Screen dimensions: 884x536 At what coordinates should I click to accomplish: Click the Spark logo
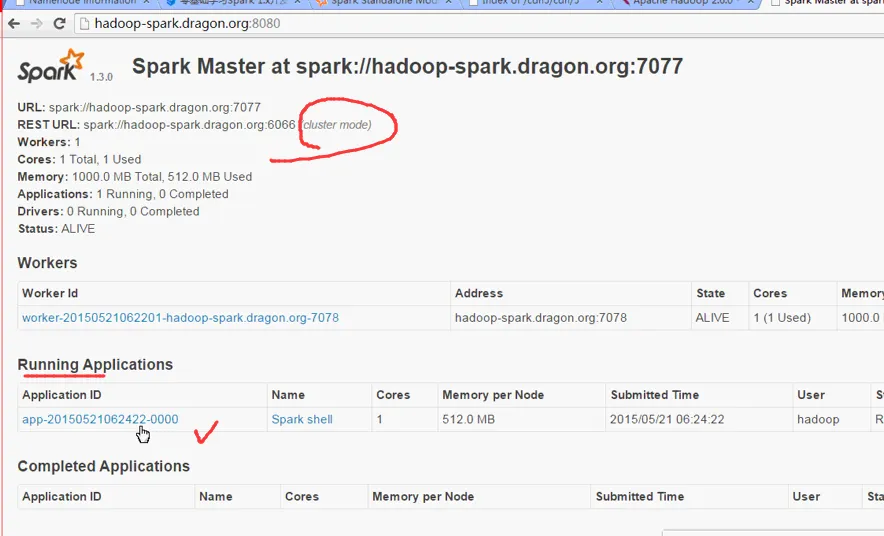51,66
